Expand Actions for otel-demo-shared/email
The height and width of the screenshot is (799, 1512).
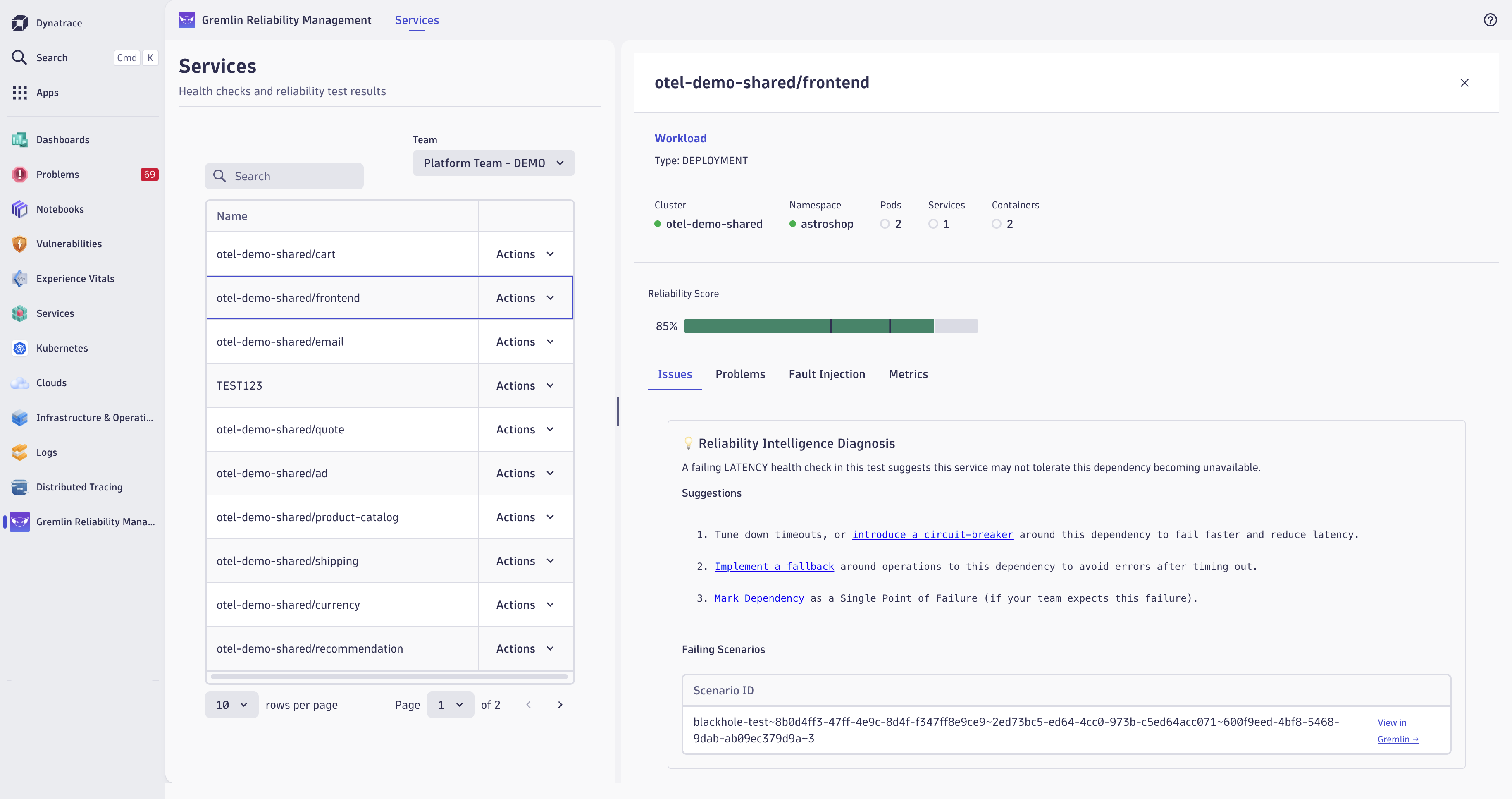point(525,342)
